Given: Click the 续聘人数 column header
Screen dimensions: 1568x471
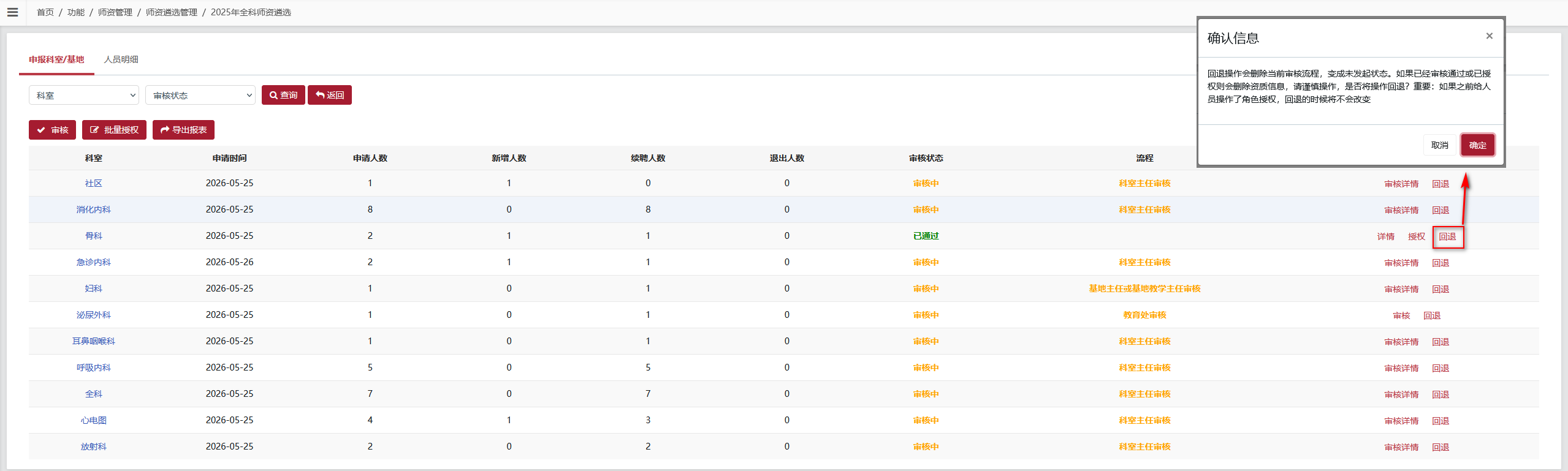Looking at the screenshot, I should [x=648, y=158].
